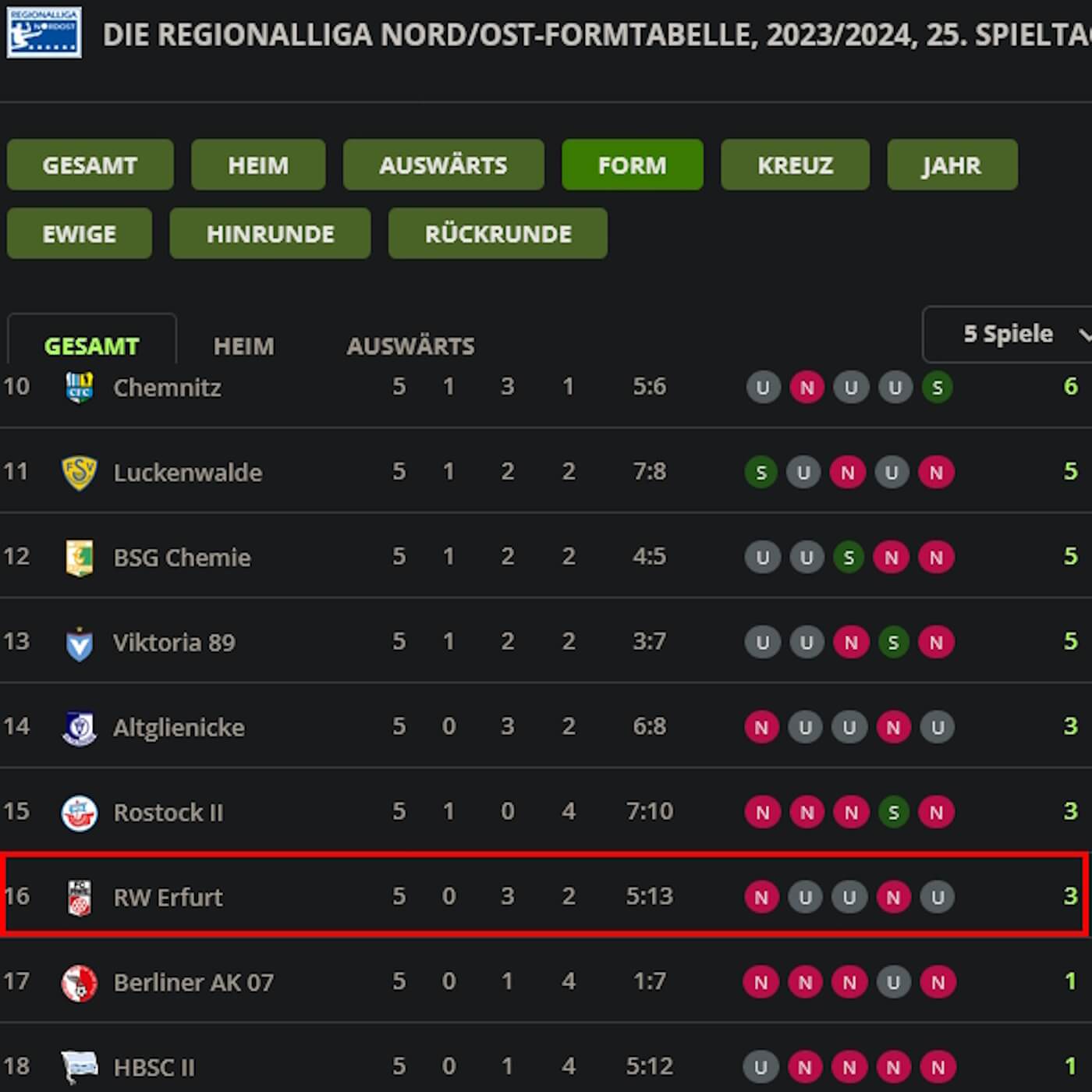1092x1092 pixels.
Task: Click the Chemnitz club crest
Action: click(x=79, y=387)
